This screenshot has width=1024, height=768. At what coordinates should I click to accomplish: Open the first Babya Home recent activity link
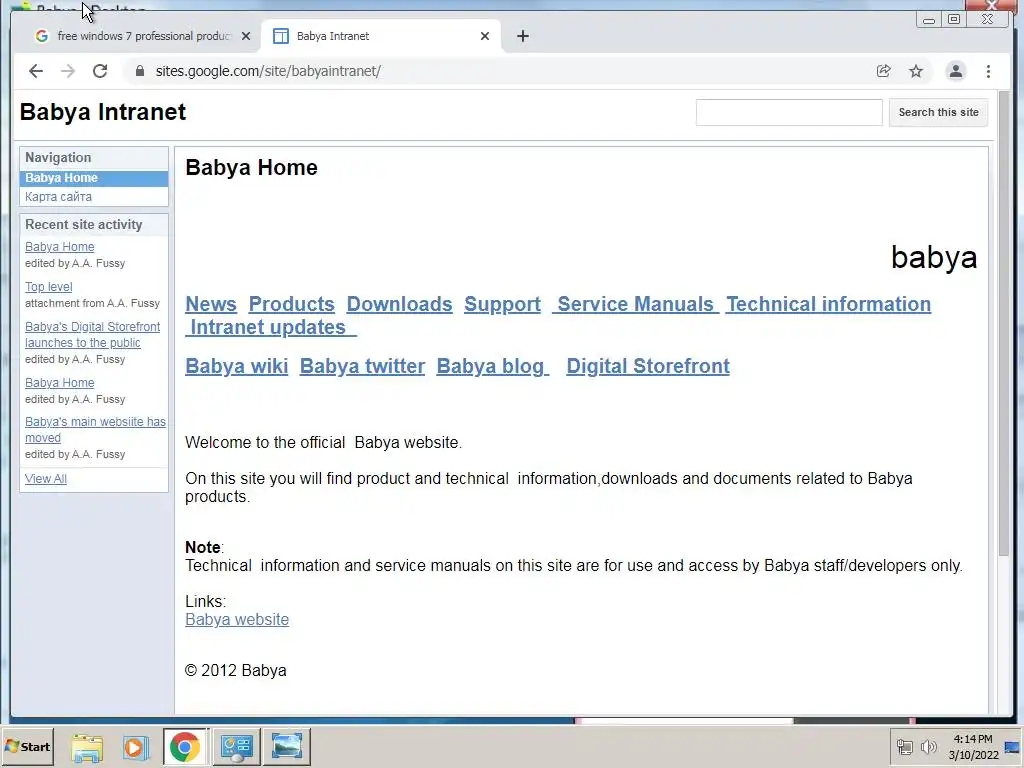(x=59, y=247)
